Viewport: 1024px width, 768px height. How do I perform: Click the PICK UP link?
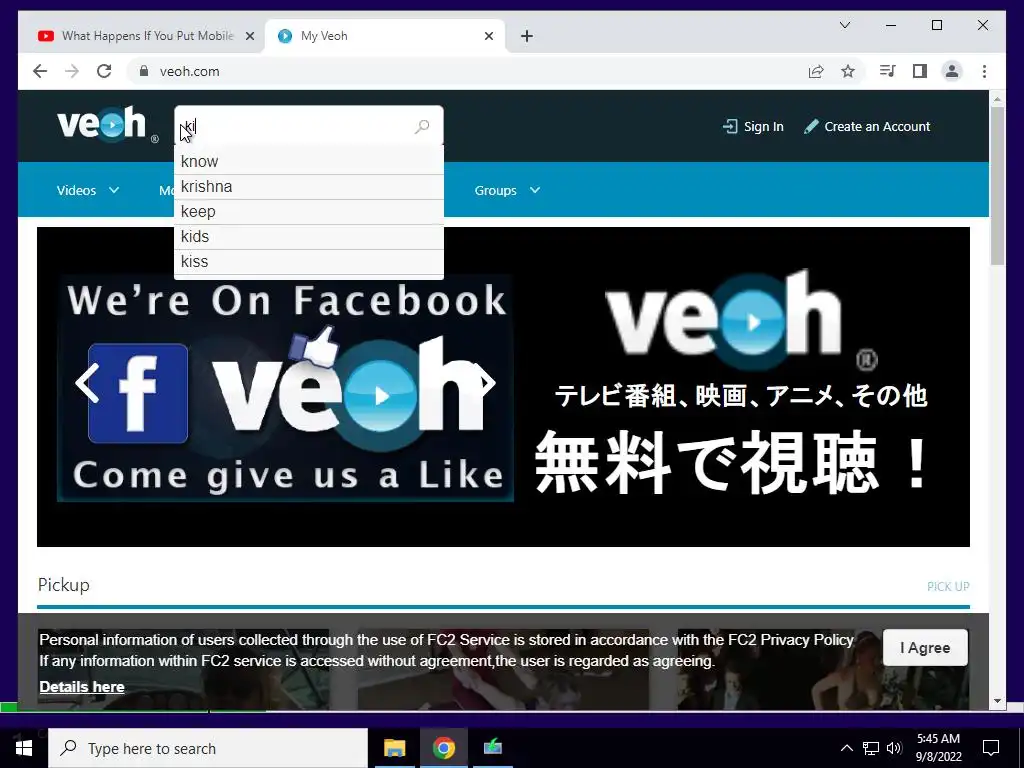click(948, 586)
